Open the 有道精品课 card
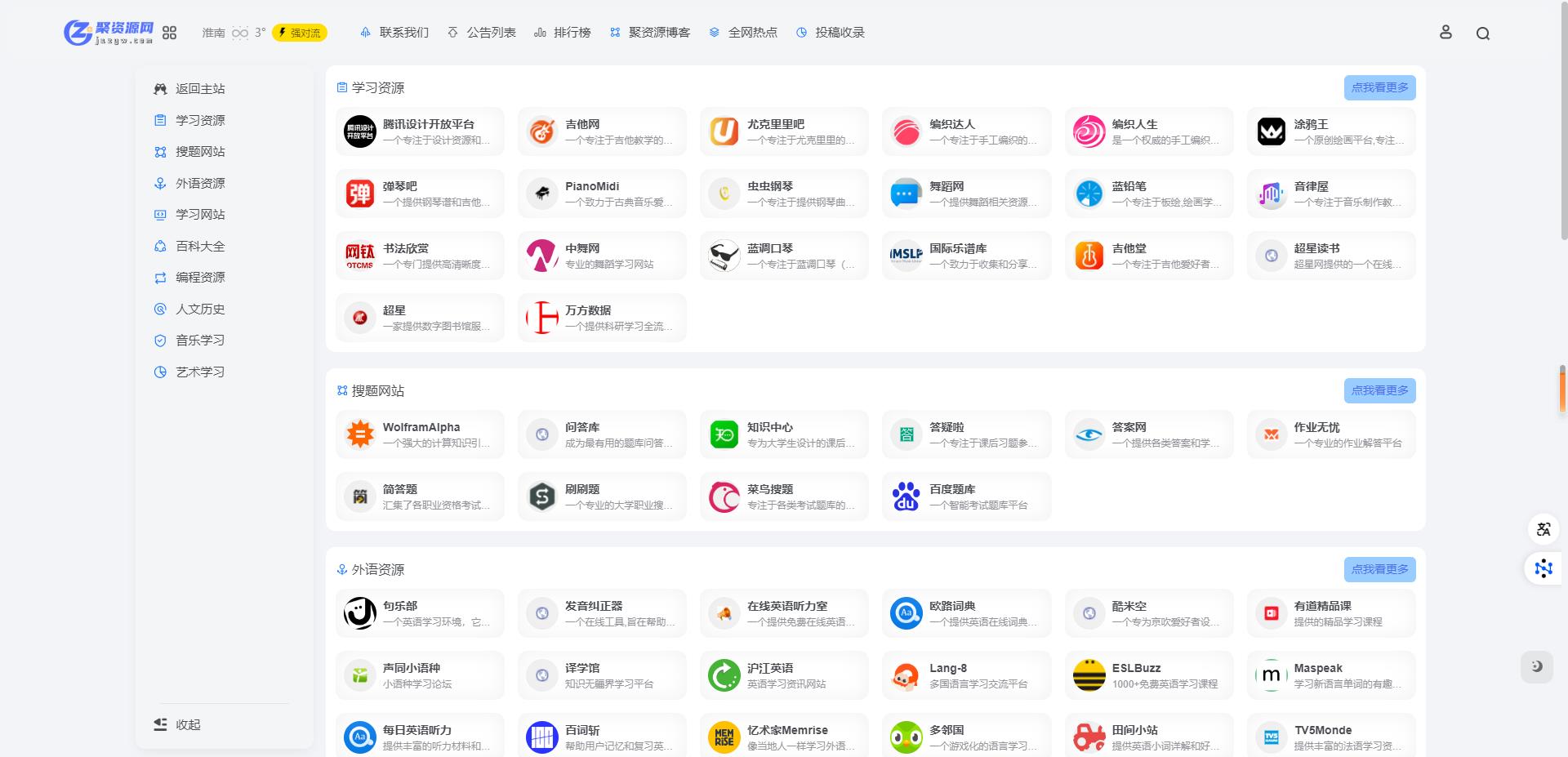1568x757 pixels. (x=1331, y=613)
